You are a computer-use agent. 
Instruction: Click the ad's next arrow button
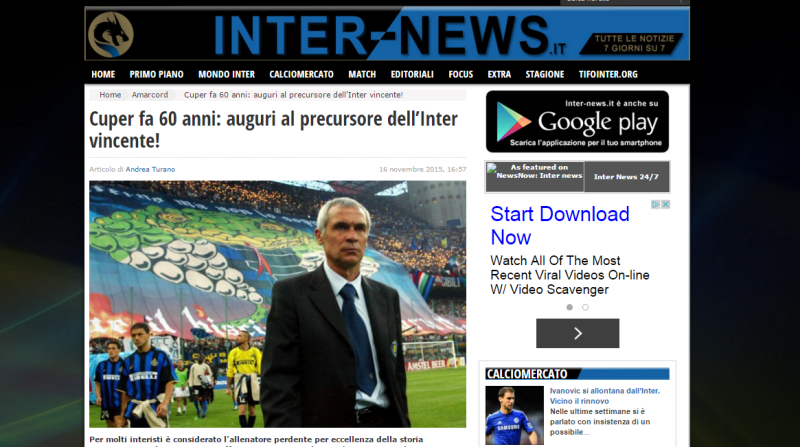(578, 333)
